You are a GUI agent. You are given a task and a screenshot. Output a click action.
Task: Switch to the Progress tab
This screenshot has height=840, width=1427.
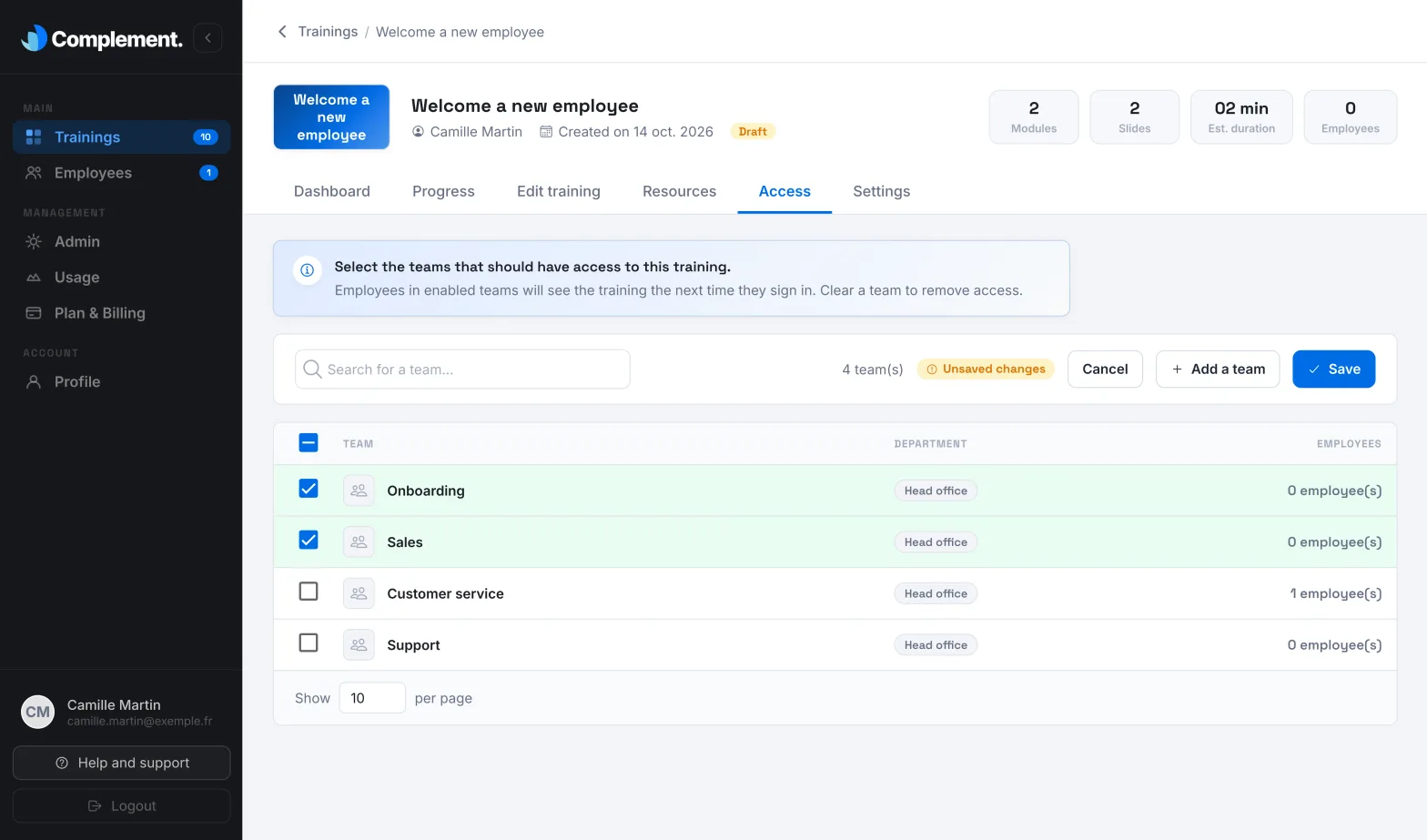coord(443,191)
